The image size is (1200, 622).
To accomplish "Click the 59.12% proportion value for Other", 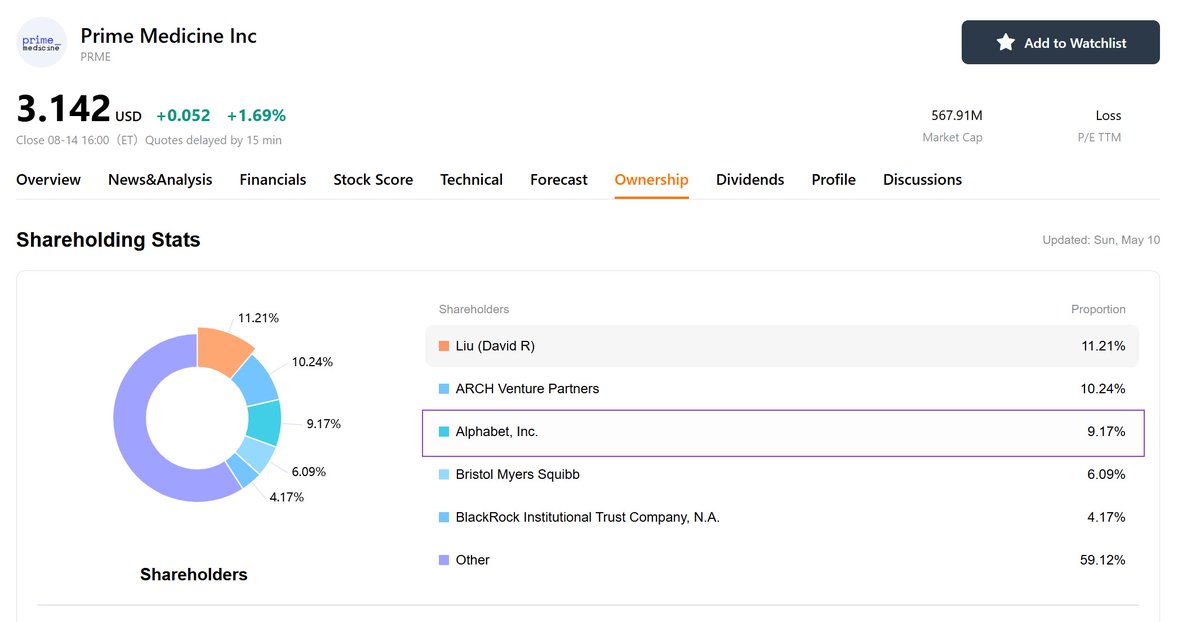I will coord(1103,561).
